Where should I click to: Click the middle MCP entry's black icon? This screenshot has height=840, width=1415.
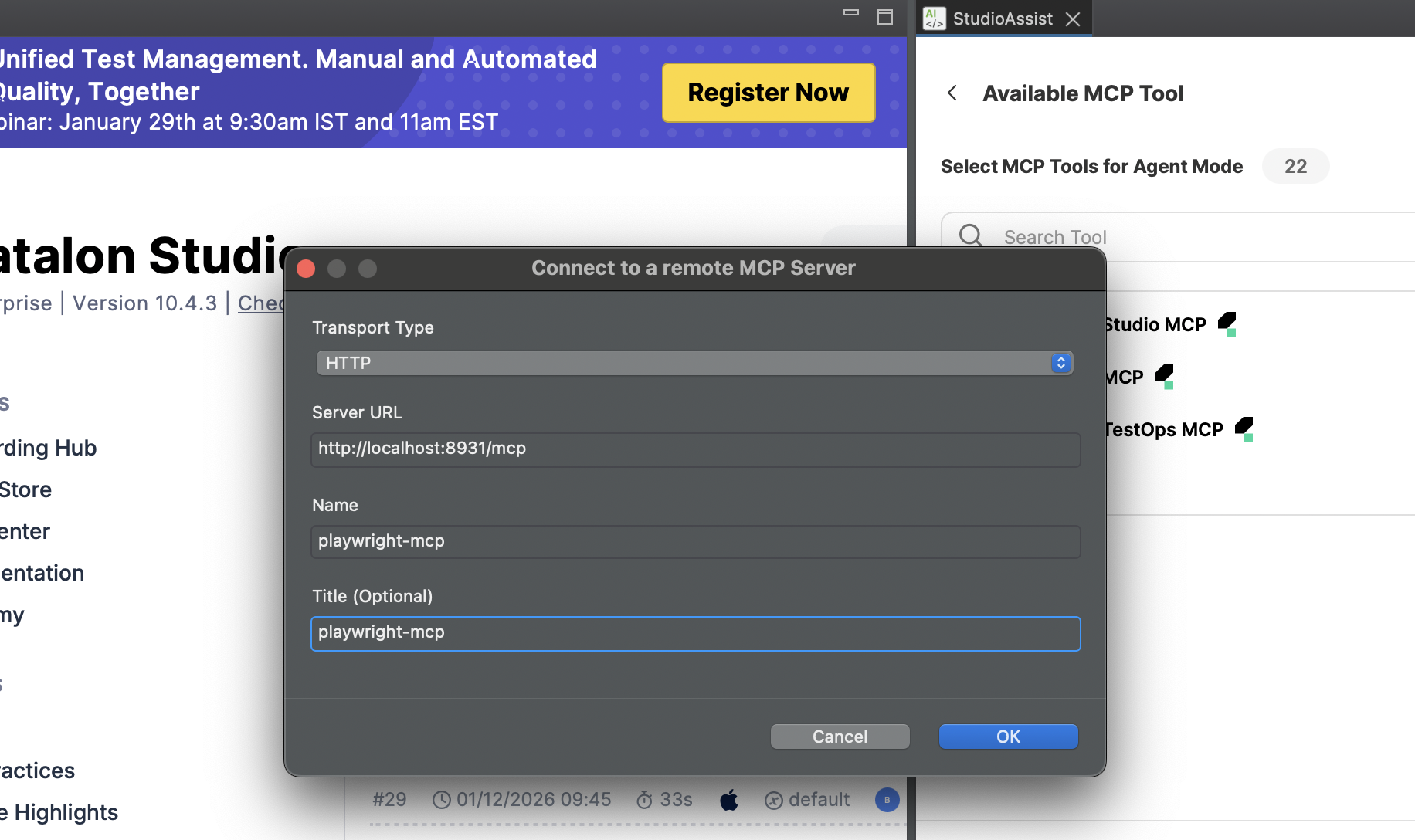click(x=1166, y=376)
